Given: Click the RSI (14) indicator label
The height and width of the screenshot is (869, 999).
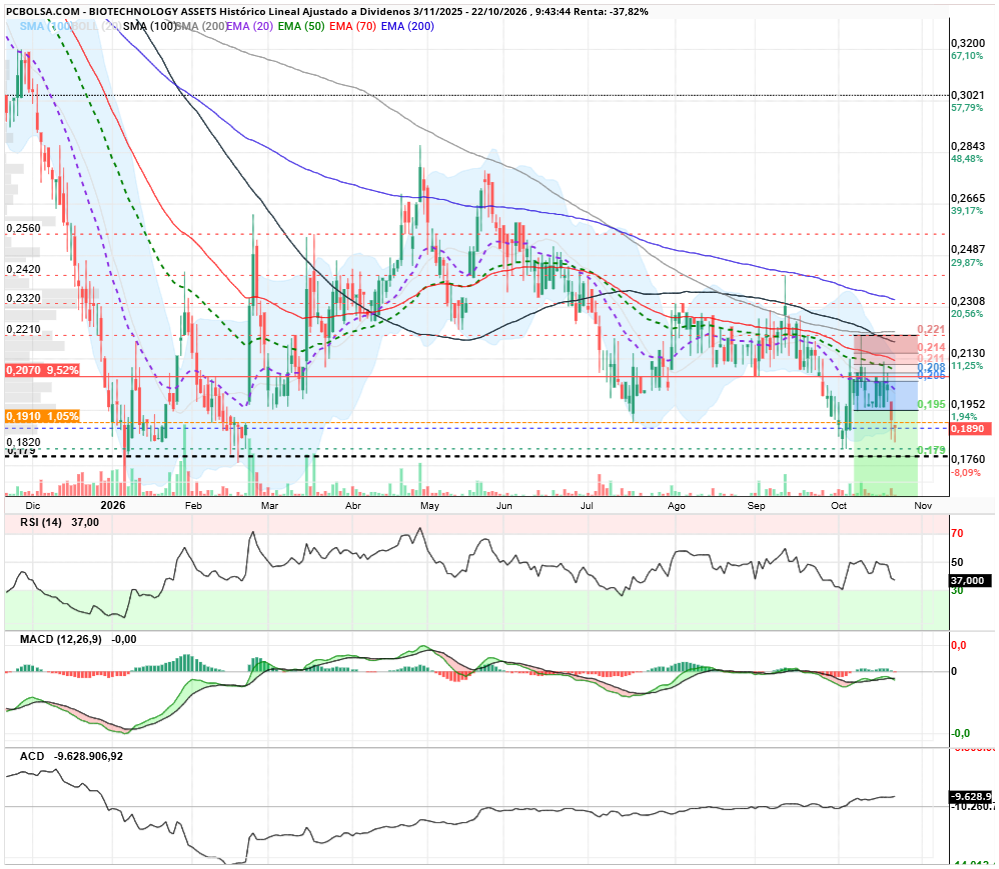Looking at the screenshot, I should click(41, 522).
